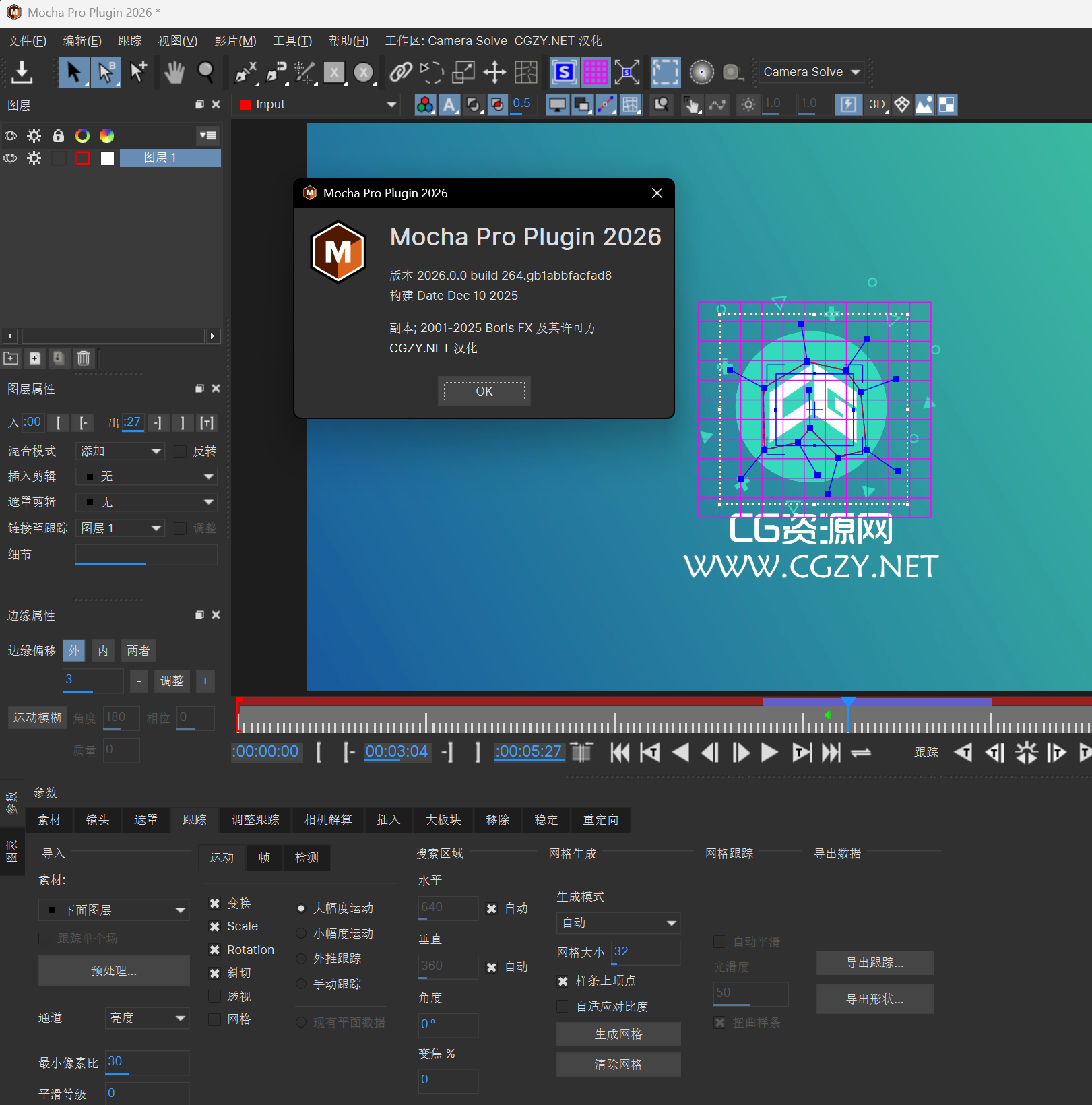Select the X-spline creation tool
Screen dimensions: 1092x1105
[x=244, y=72]
